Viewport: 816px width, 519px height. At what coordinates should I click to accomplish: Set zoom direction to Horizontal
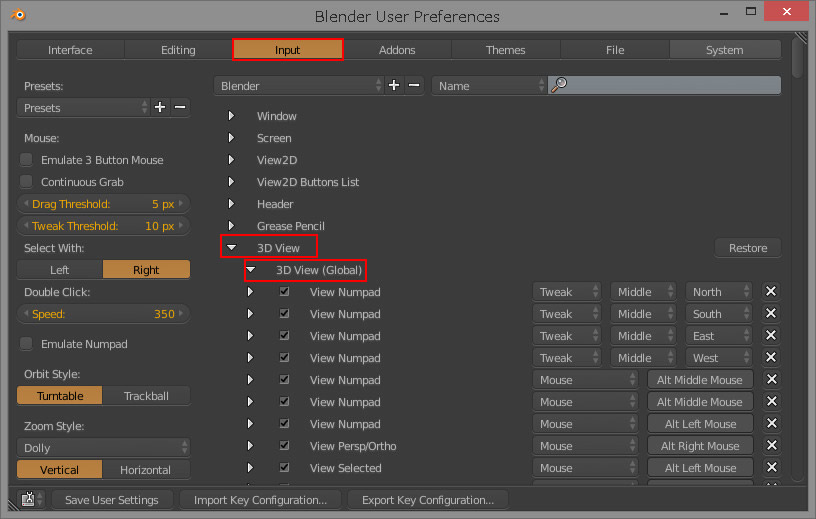pyautogui.click(x=146, y=470)
